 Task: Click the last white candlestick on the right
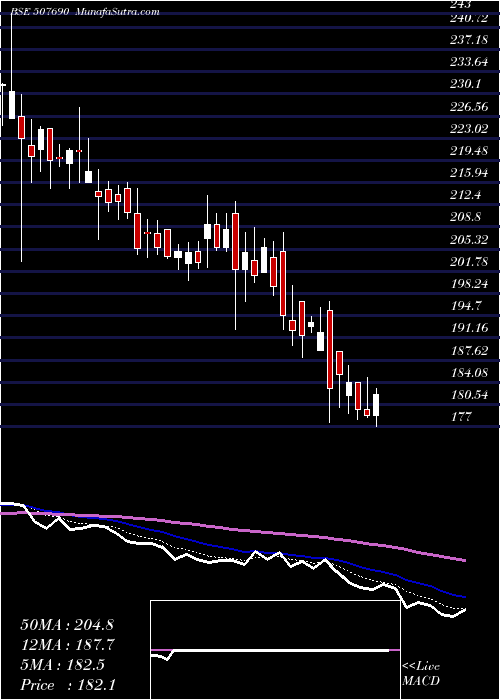[x=376, y=405]
